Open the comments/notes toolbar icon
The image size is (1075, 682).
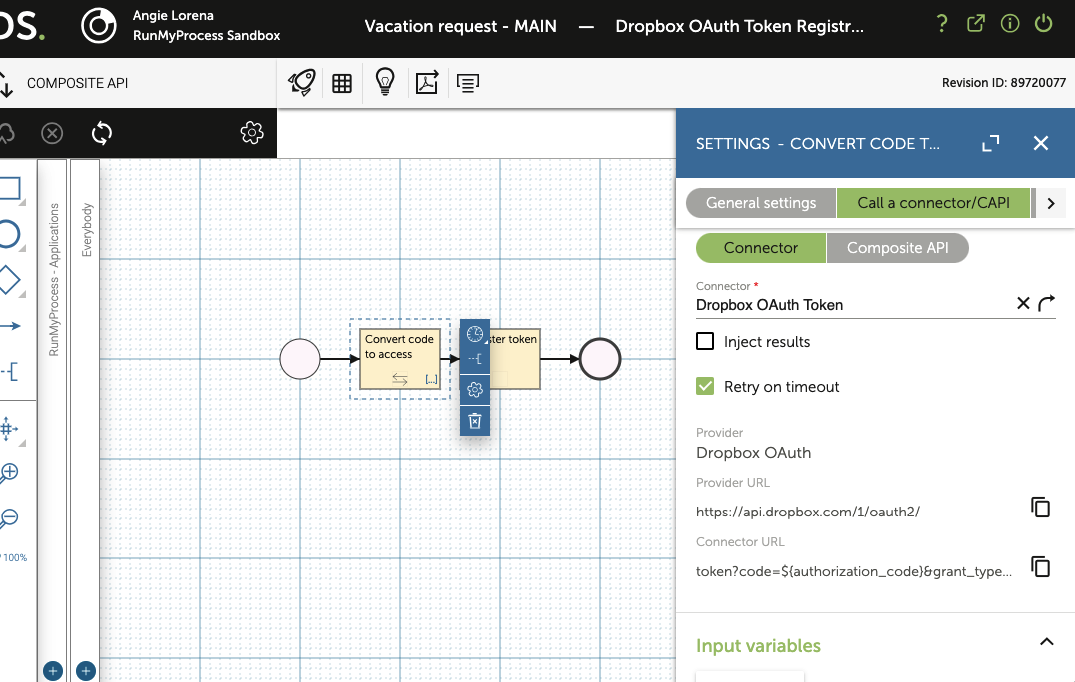click(x=468, y=84)
